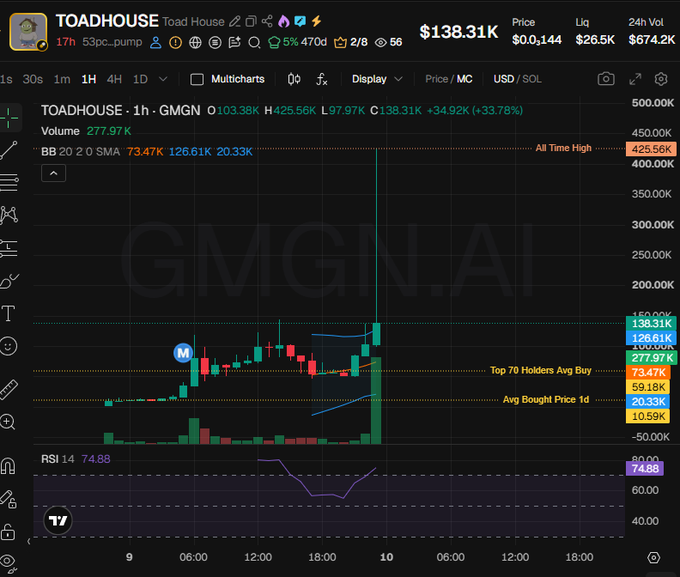Viewport: 680px width, 577px height.
Task: Click the edit pencil icon next to Toad House
Action: click(235, 21)
